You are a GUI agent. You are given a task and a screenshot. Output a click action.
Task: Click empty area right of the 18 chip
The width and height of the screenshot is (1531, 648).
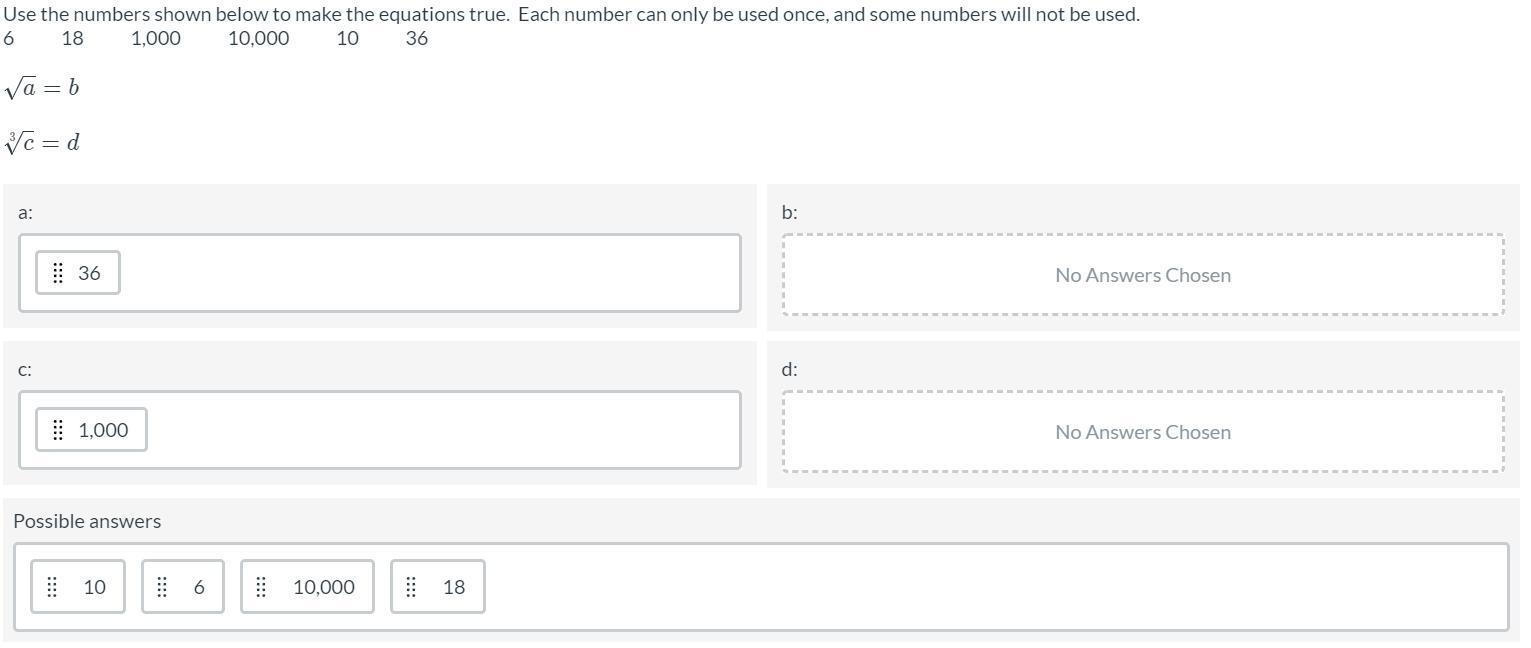coord(990,587)
